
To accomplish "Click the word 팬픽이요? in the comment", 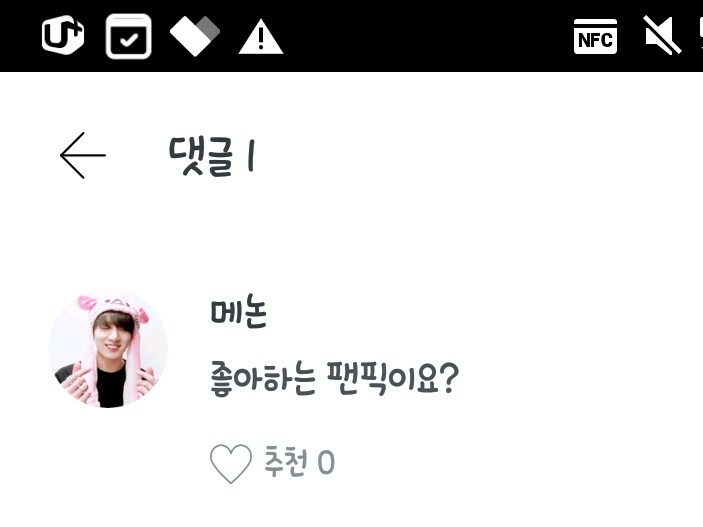I will coord(393,378).
